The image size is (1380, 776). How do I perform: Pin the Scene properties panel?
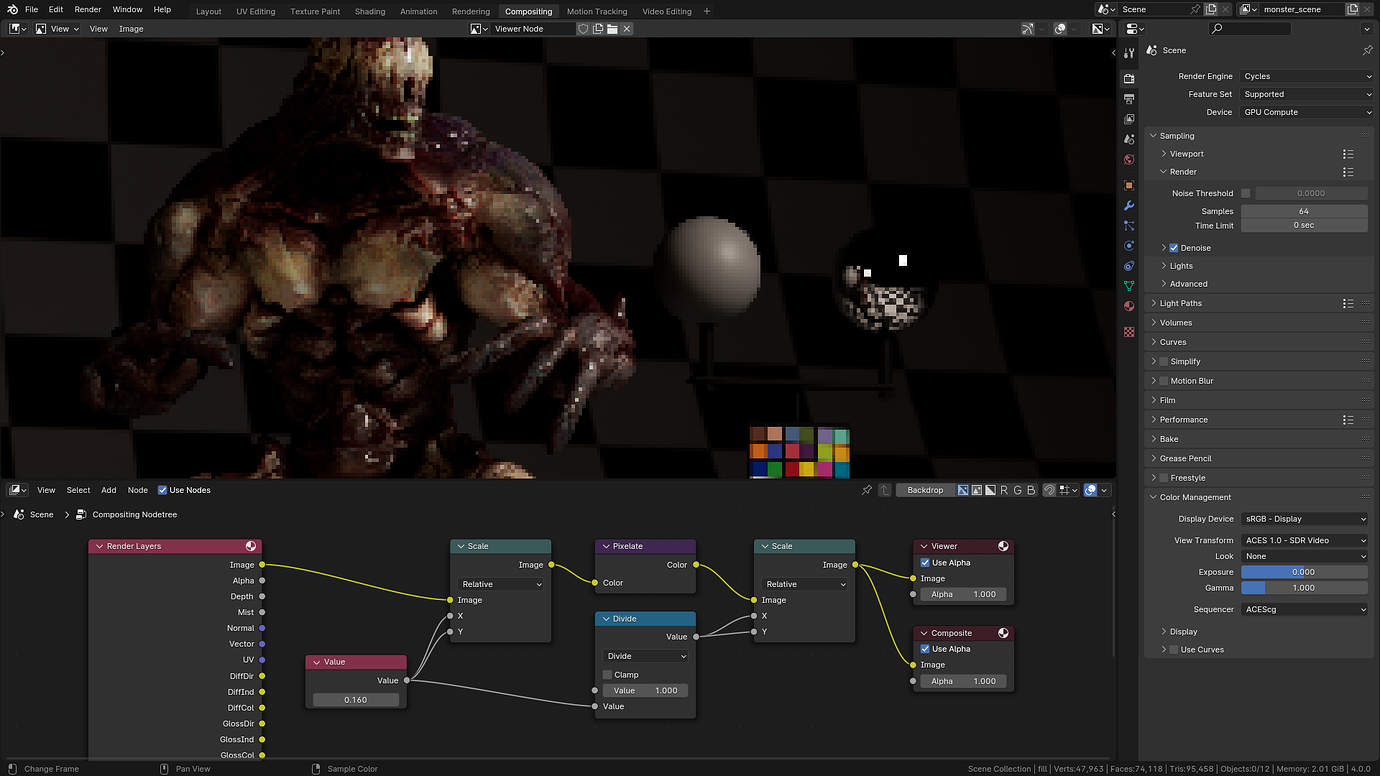(1367, 50)
